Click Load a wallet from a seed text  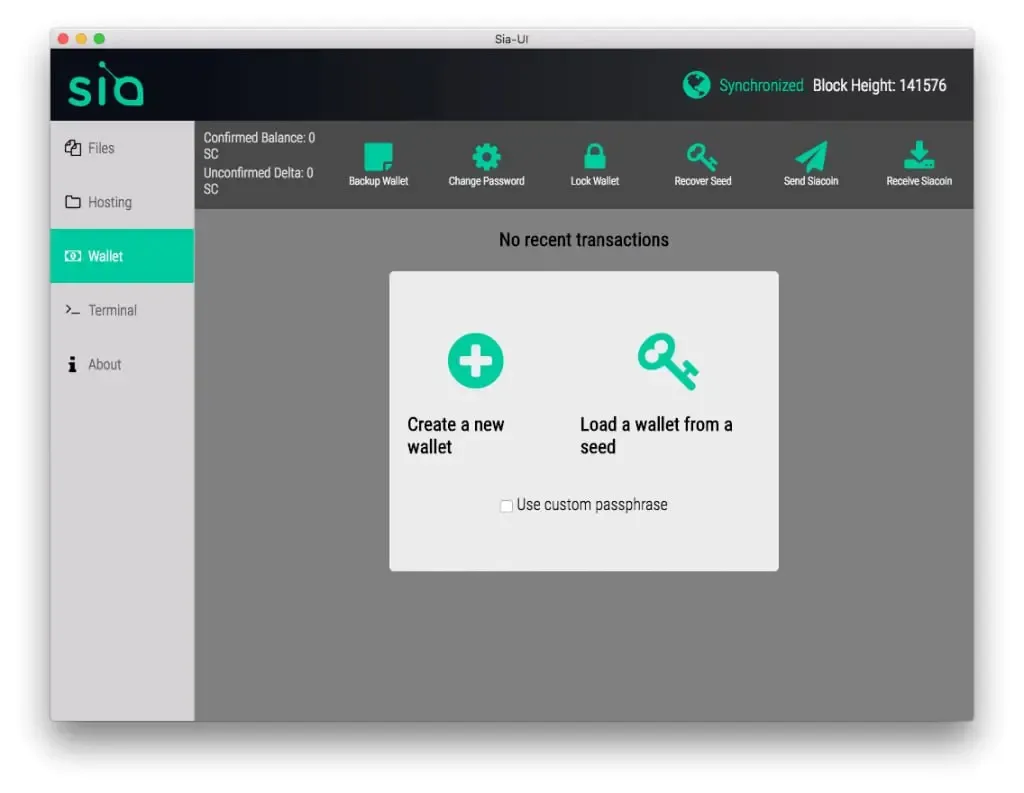[x=656, y=436]
